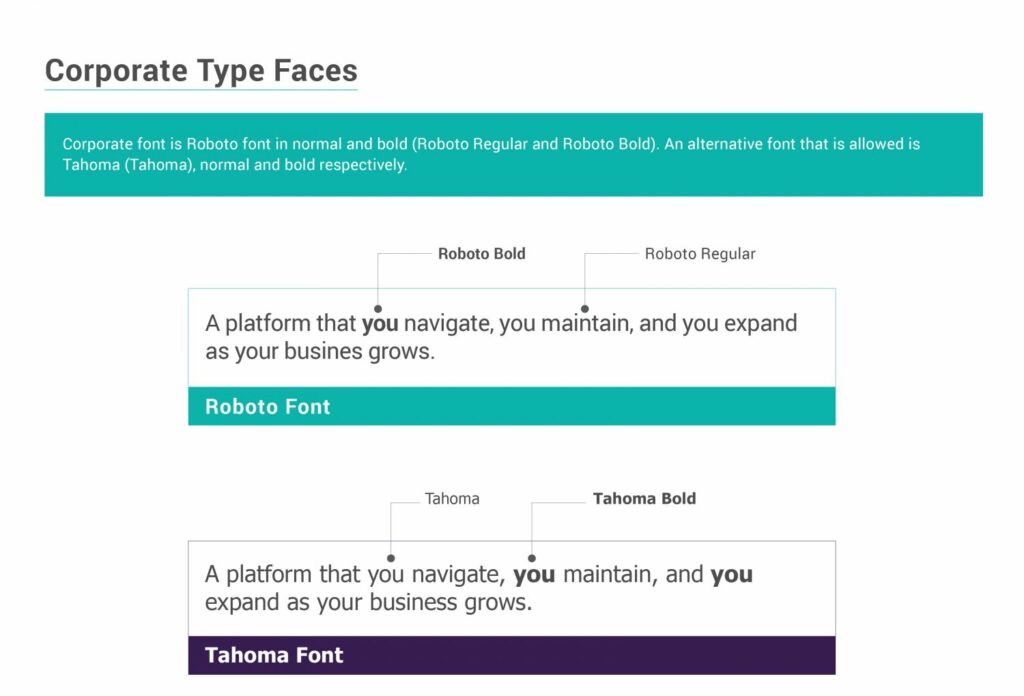Click the Roboto Font title text
The image size is (1024, 696).
click(x=268, y=407)
